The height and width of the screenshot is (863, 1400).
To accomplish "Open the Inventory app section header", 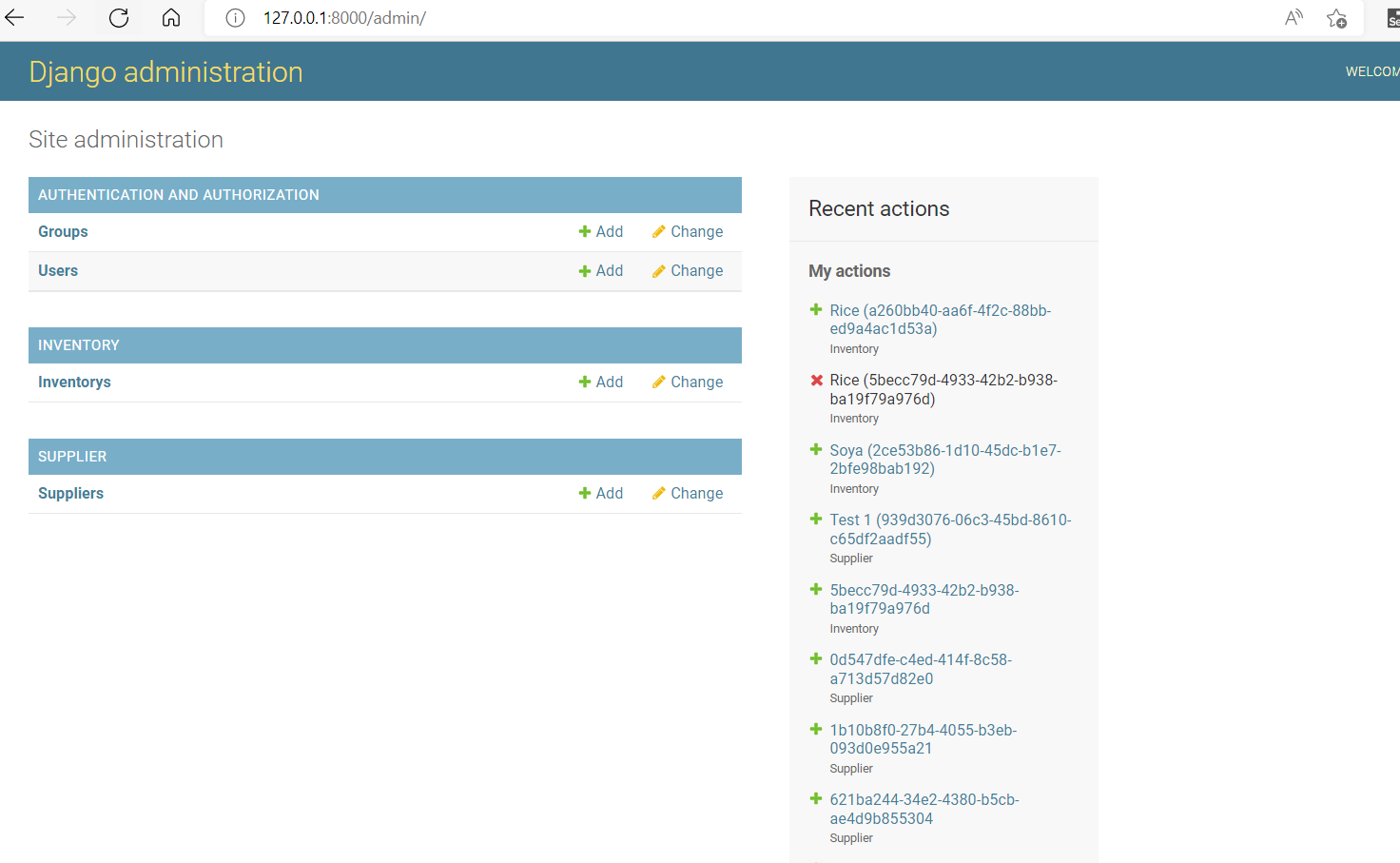I will (79, 345).
